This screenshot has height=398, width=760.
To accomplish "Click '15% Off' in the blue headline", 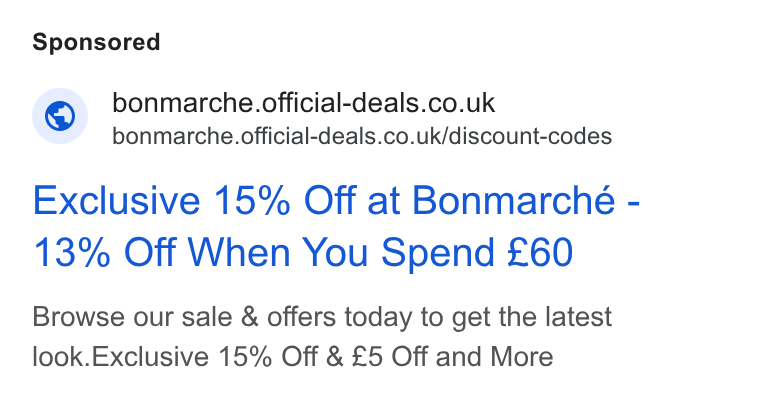I will coord(285,200).
